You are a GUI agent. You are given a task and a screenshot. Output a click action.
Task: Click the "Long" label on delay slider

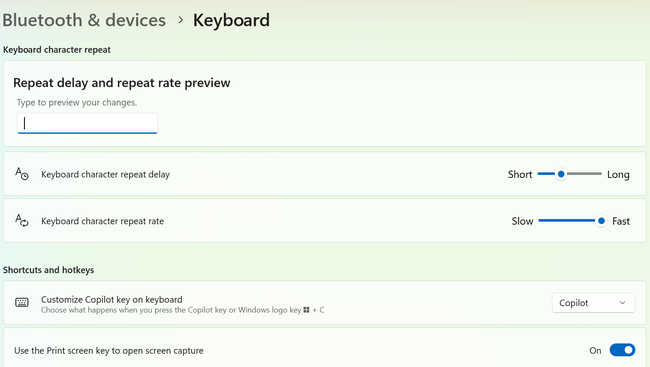click(x=618, y=175)
